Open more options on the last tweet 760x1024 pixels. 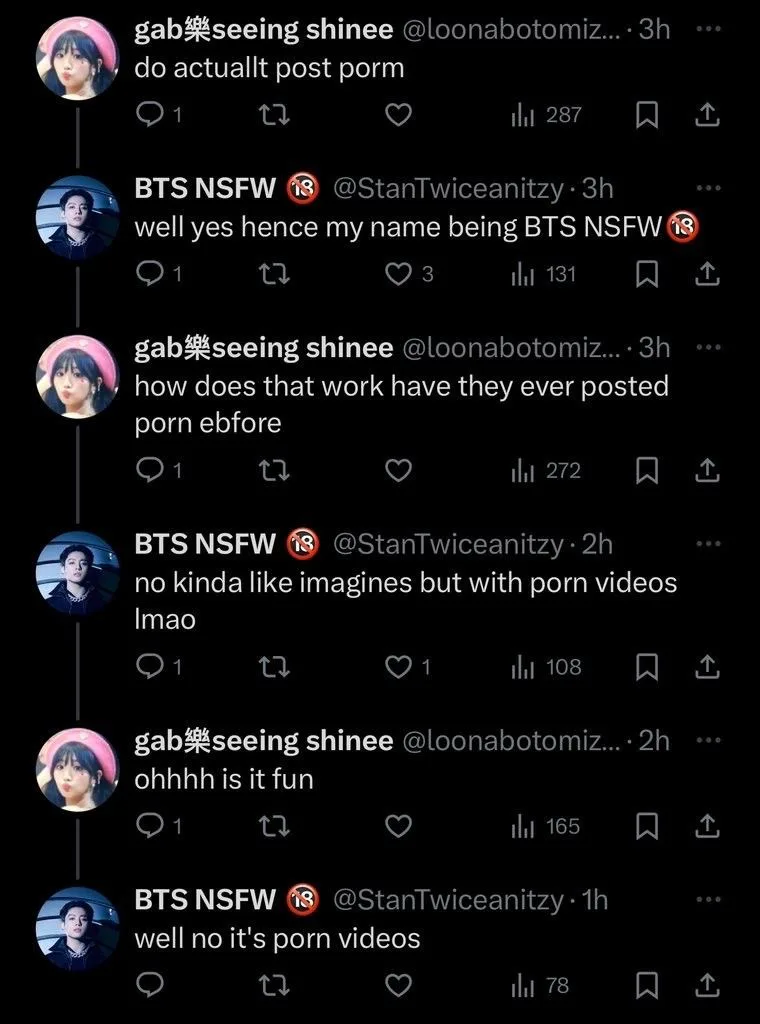click(708, 899)
